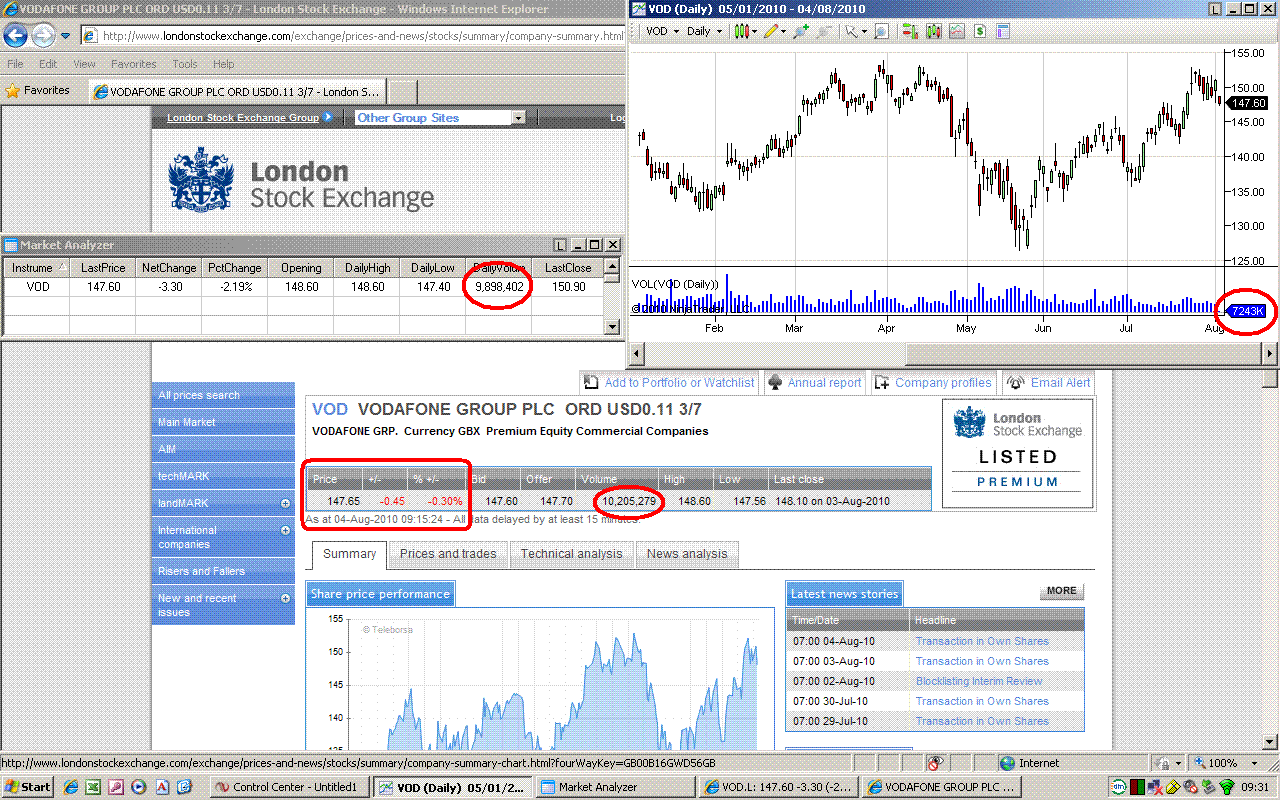This screenshot has height=800, width=1280.
Task: Click the London Stock Exchange Group link
Action: coord(243,118)
